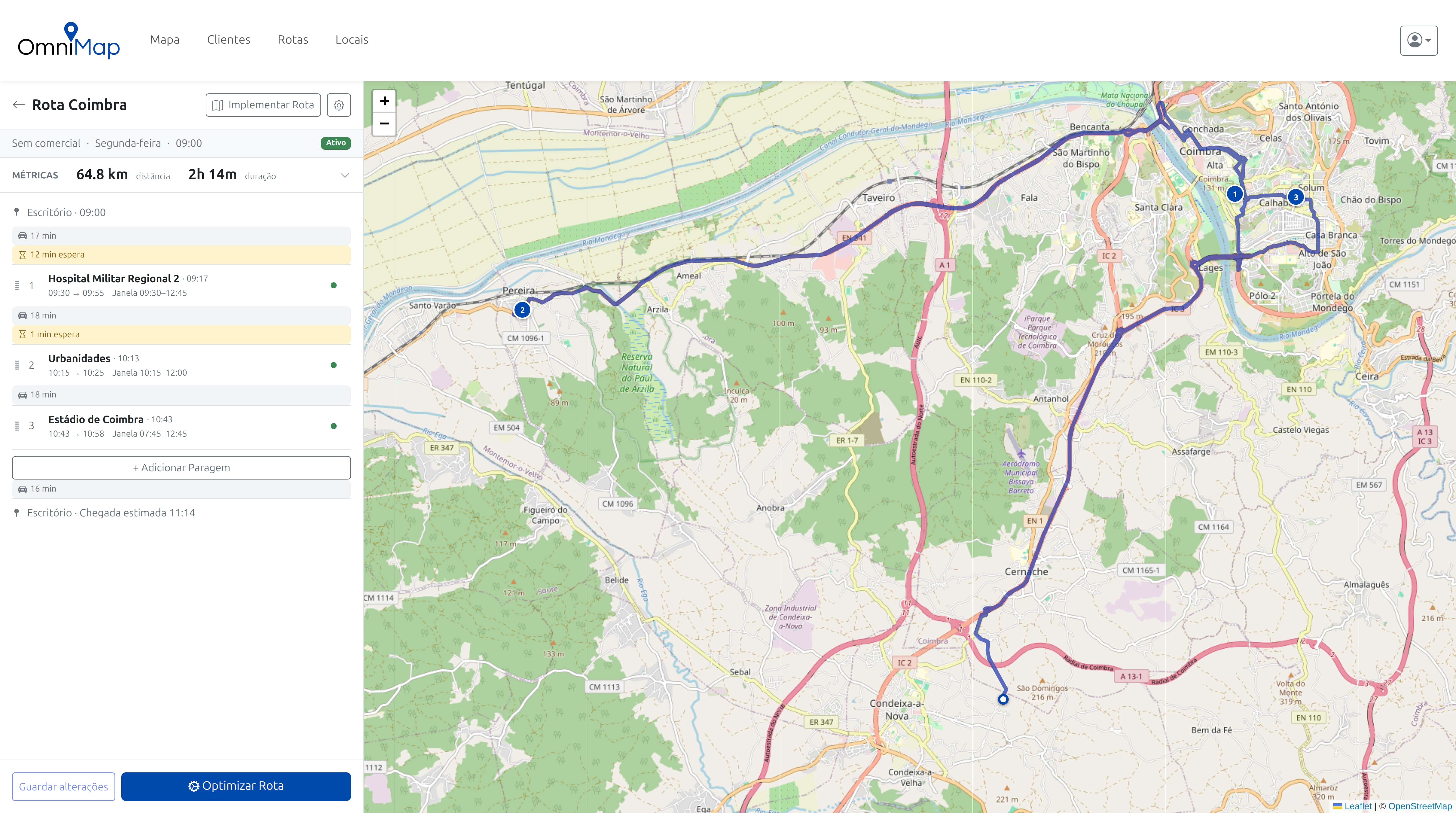
Task: Open the Clientes menu item
Action: (x=228, y=40)
